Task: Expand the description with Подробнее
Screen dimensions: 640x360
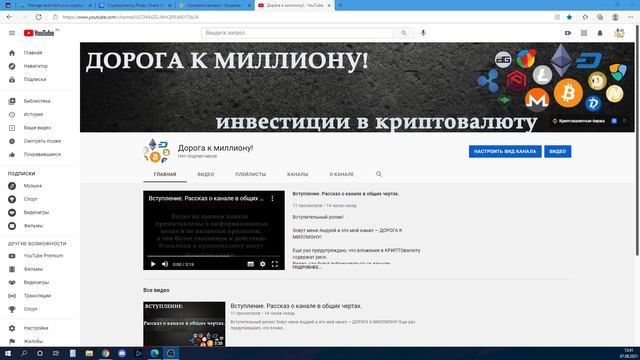Action: (x=307, y=267)
